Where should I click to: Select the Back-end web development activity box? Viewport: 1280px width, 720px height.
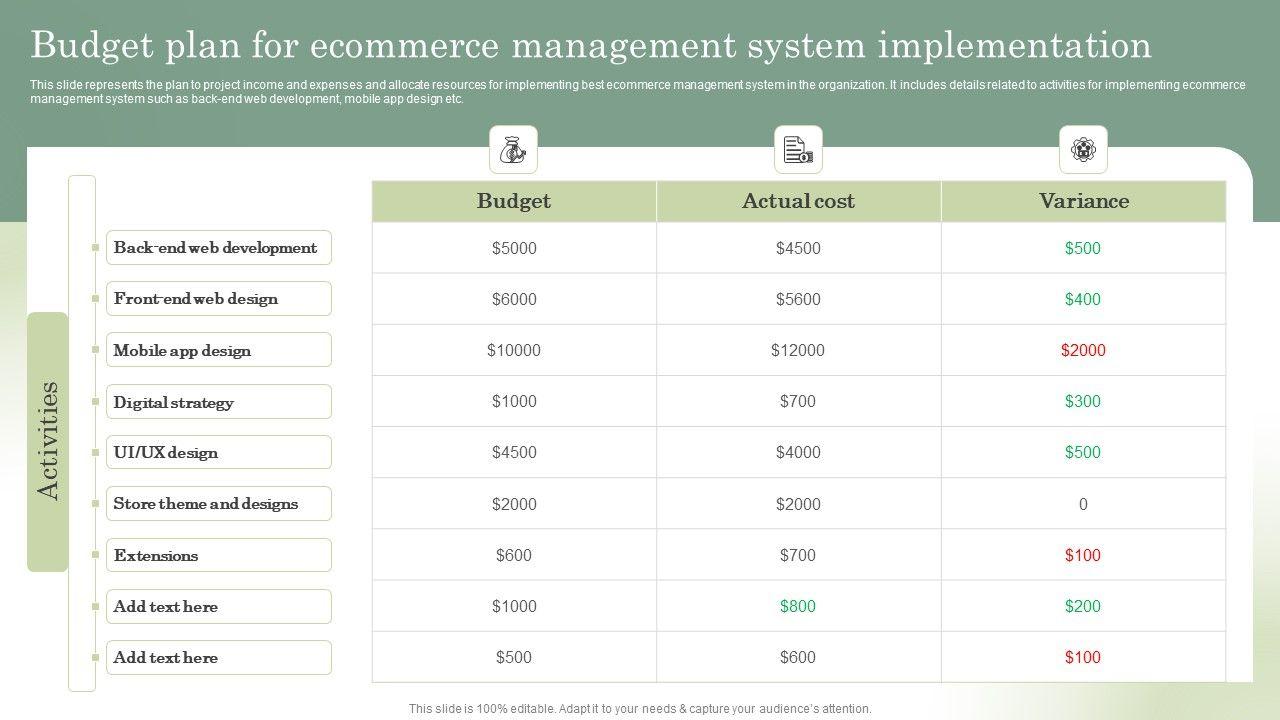[219, 247]
